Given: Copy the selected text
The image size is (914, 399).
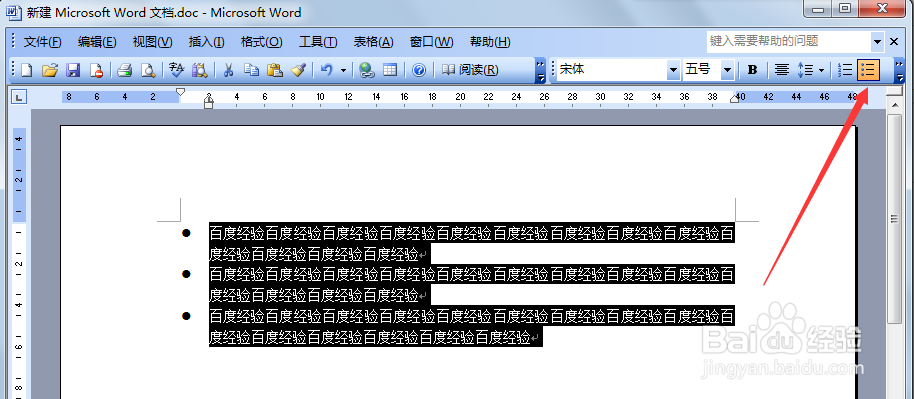Looking at the screenshot, I should [251, 71].
